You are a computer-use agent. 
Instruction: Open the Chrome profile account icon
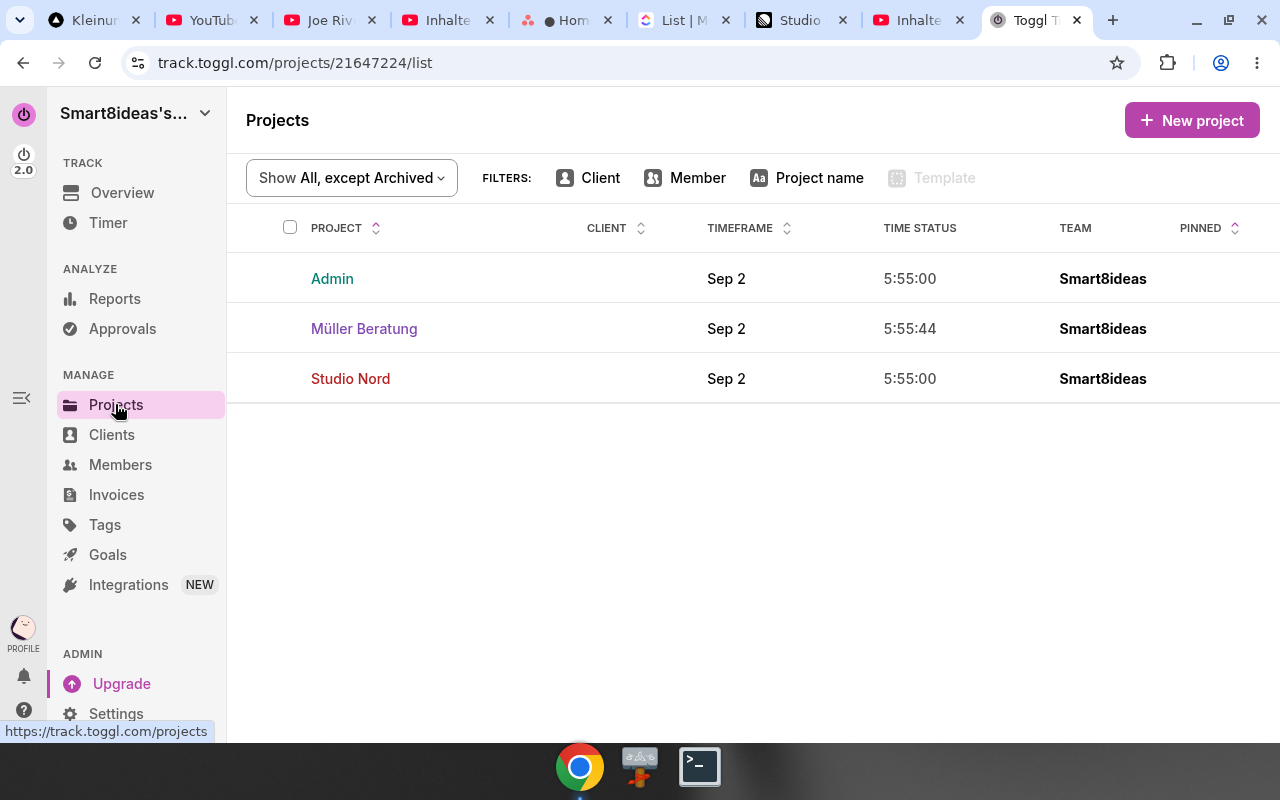tap(1221, 63)
